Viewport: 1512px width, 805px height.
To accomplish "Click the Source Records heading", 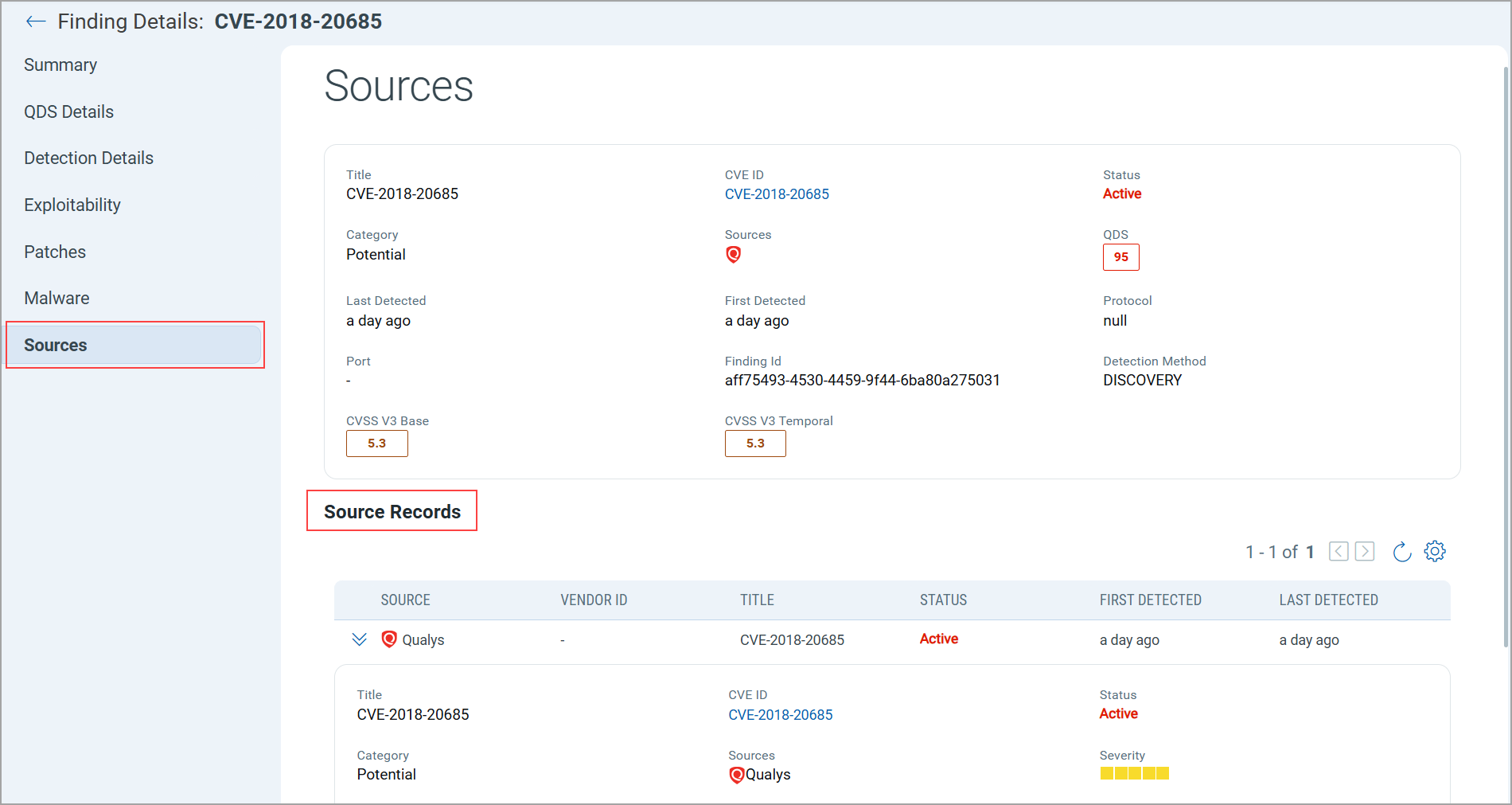I will [392, 511].
